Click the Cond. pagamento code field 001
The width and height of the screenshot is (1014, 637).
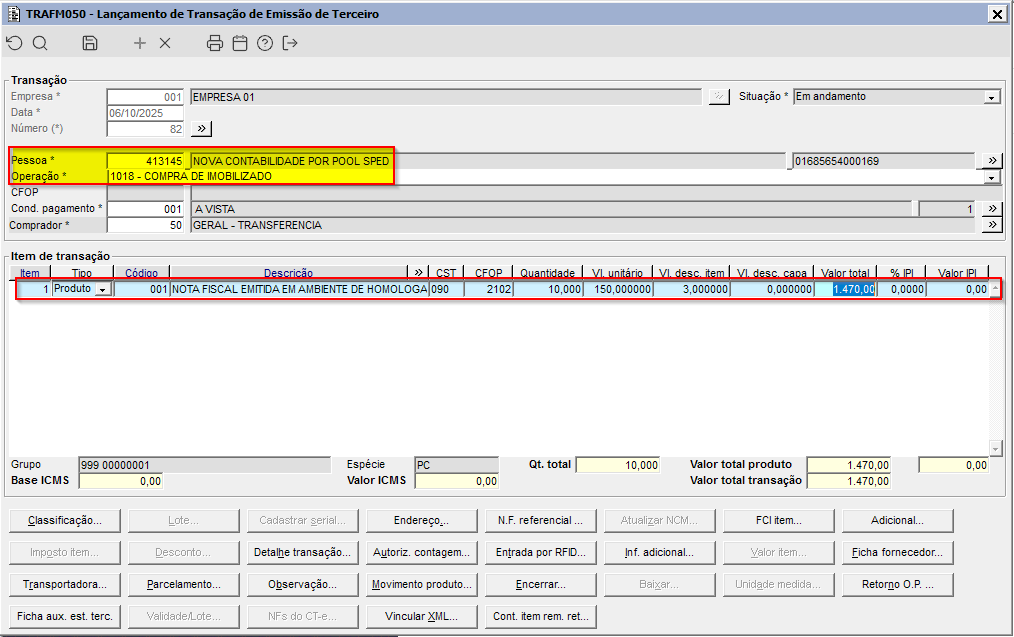[146, 209]
